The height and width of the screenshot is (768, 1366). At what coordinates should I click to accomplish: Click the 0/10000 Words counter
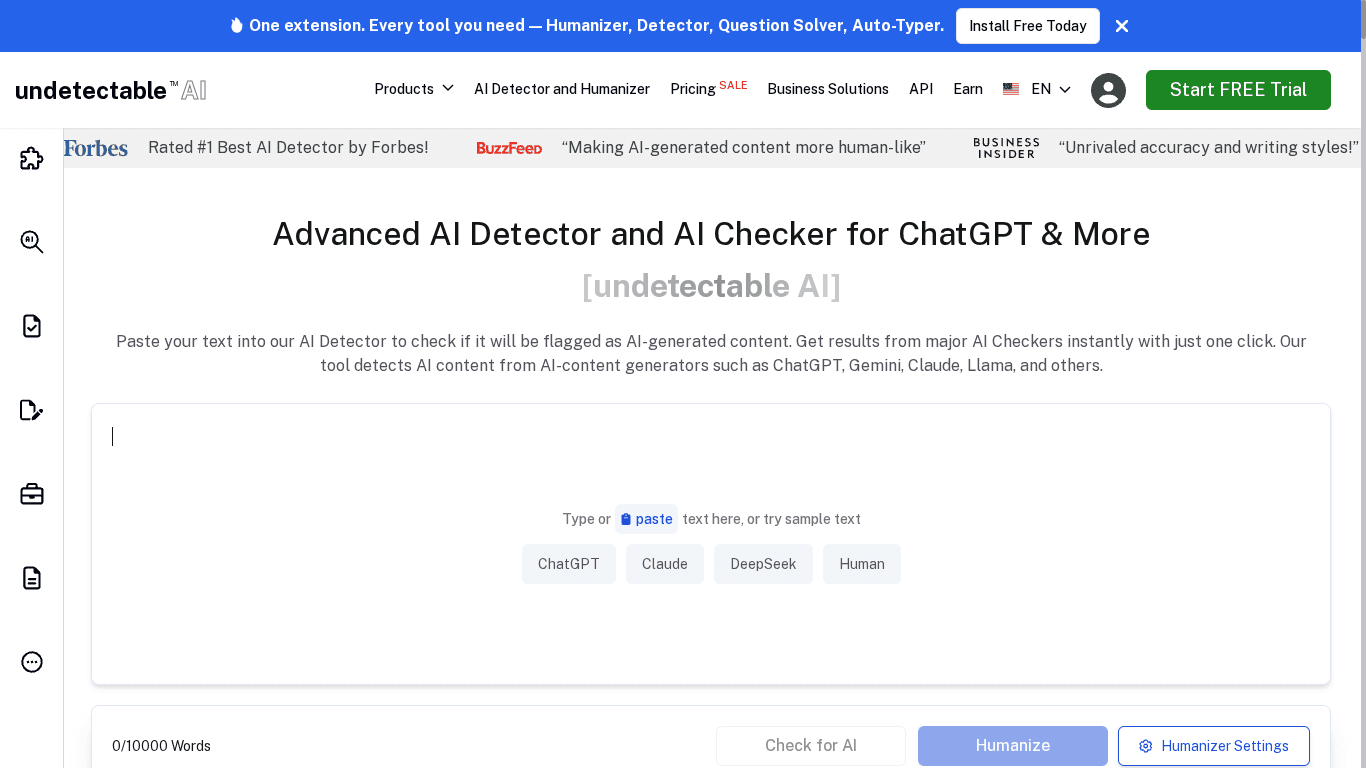pos(161,746)
